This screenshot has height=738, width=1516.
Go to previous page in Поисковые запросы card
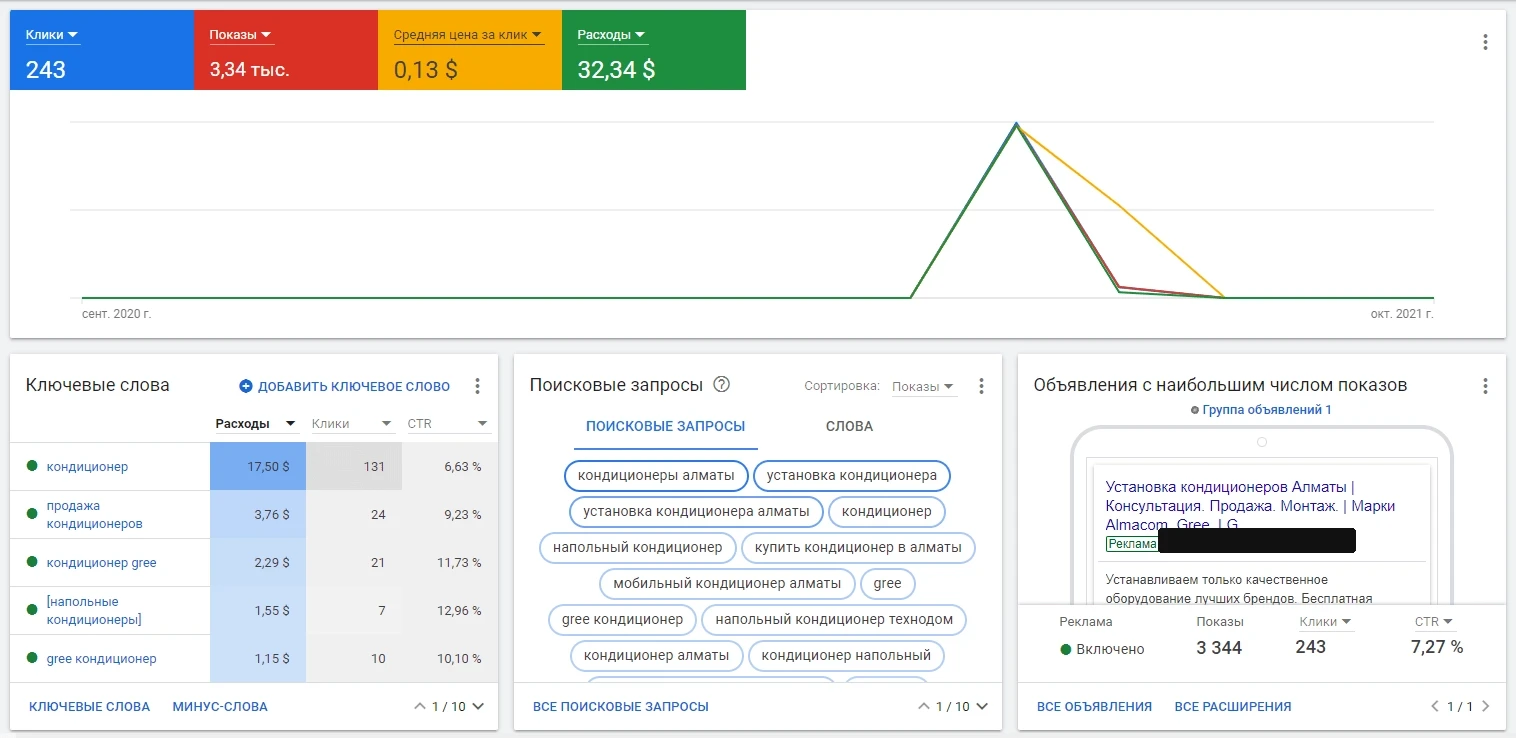(924, 706)
